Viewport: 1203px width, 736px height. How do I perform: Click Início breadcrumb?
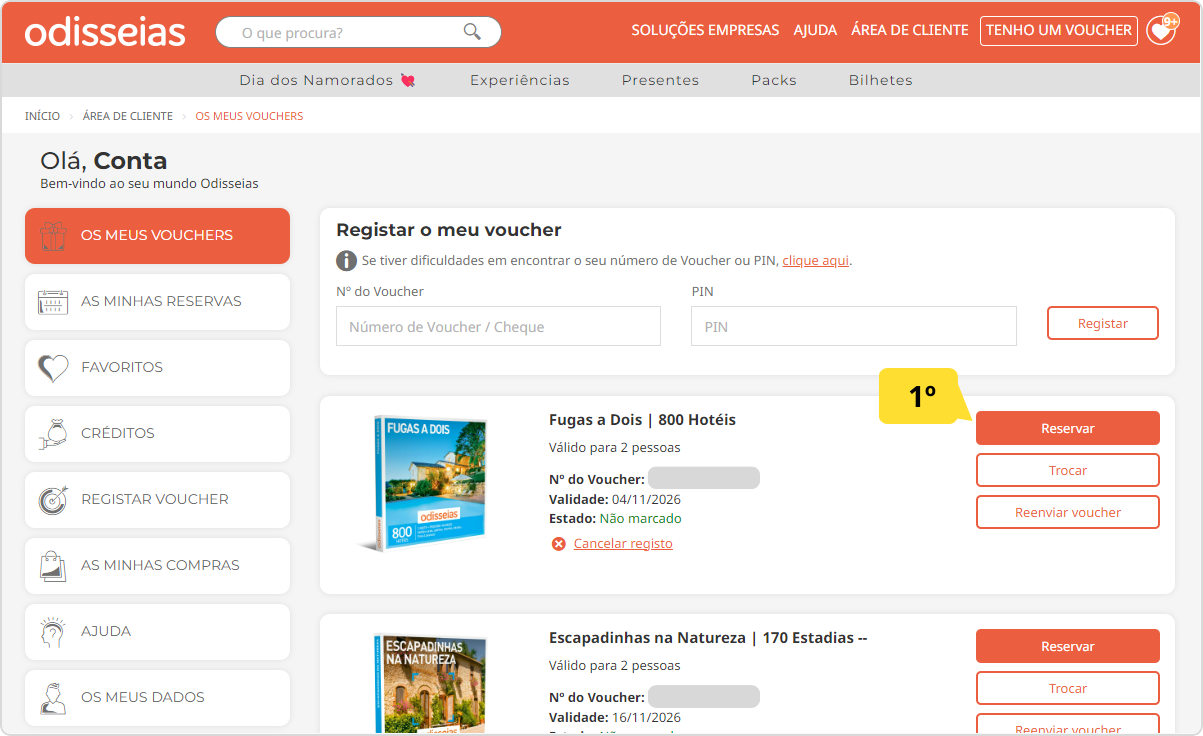(43, 116)
